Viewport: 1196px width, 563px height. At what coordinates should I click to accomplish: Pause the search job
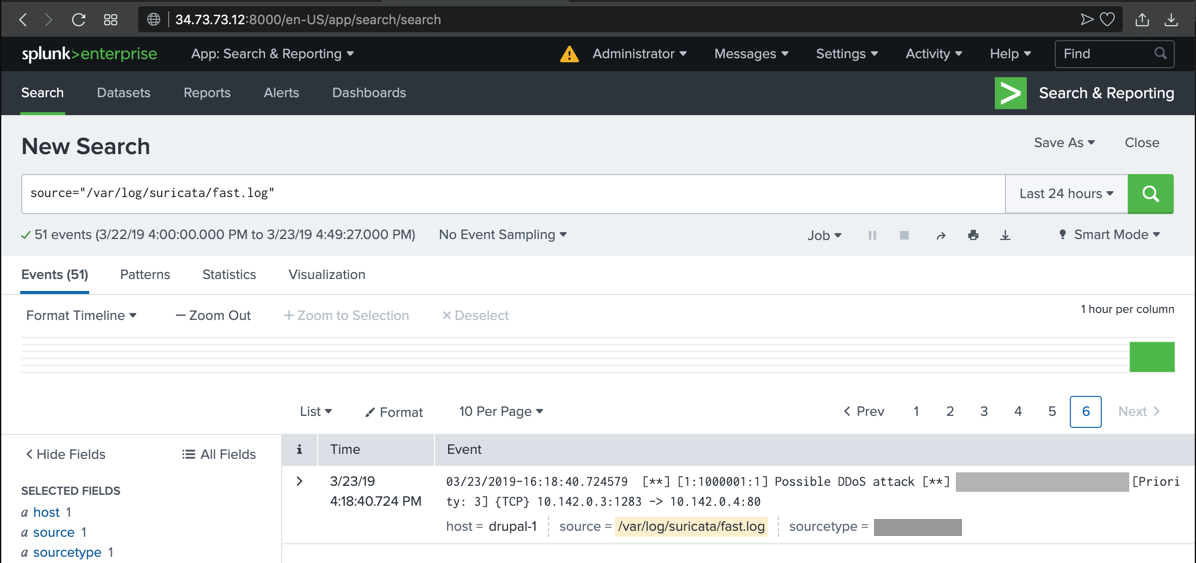pyautogui.click(x=872, y=235)
